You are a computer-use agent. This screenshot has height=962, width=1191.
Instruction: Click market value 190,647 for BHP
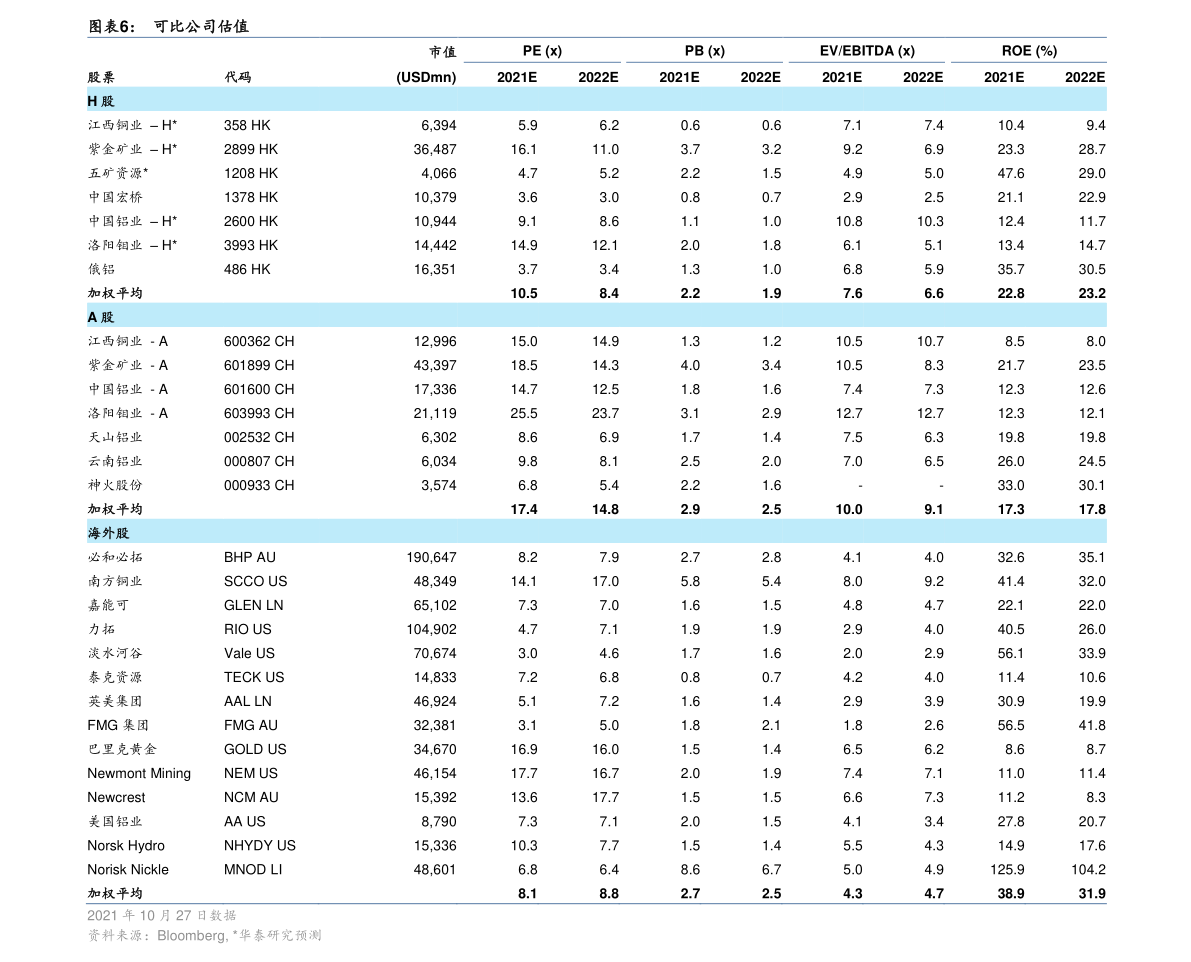(x=431, y=557)
